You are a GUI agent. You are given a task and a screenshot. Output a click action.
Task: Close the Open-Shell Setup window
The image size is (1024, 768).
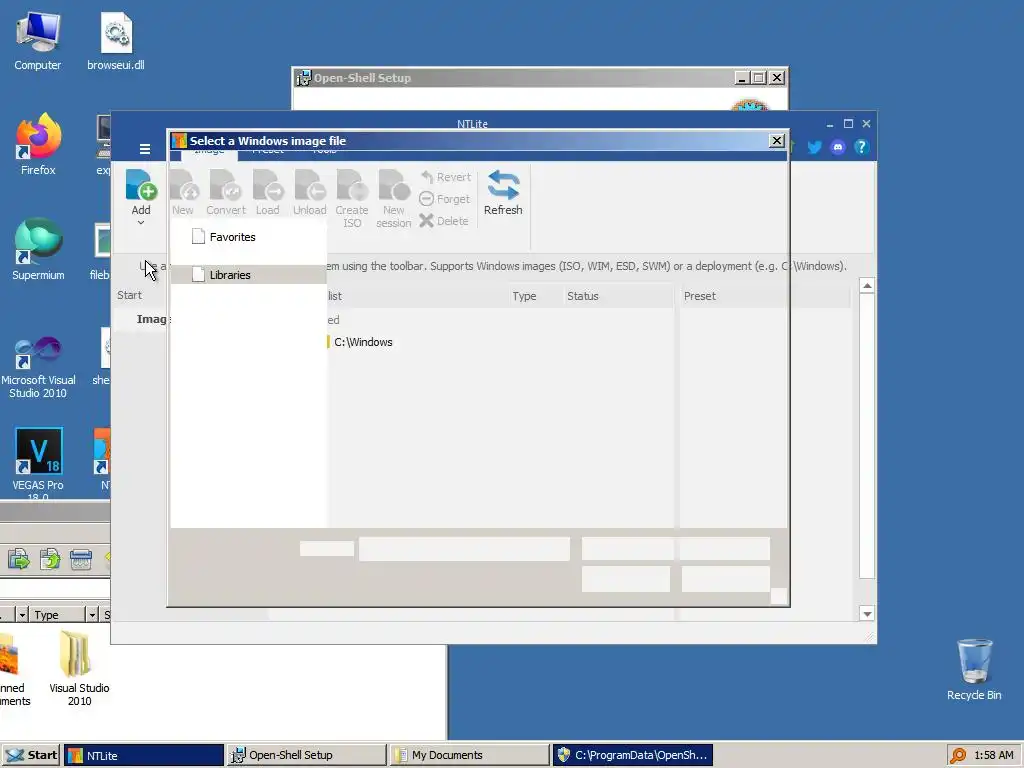pos(776,78)
